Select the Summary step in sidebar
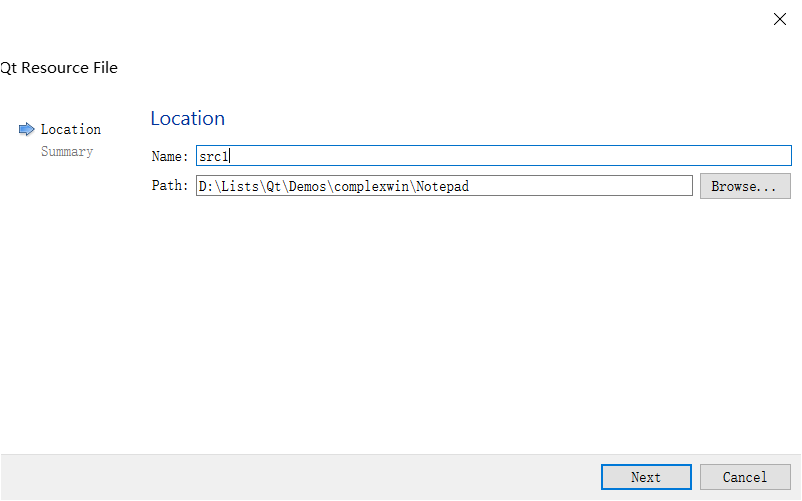This screenshot has width=802, height=501. [67, 152]
